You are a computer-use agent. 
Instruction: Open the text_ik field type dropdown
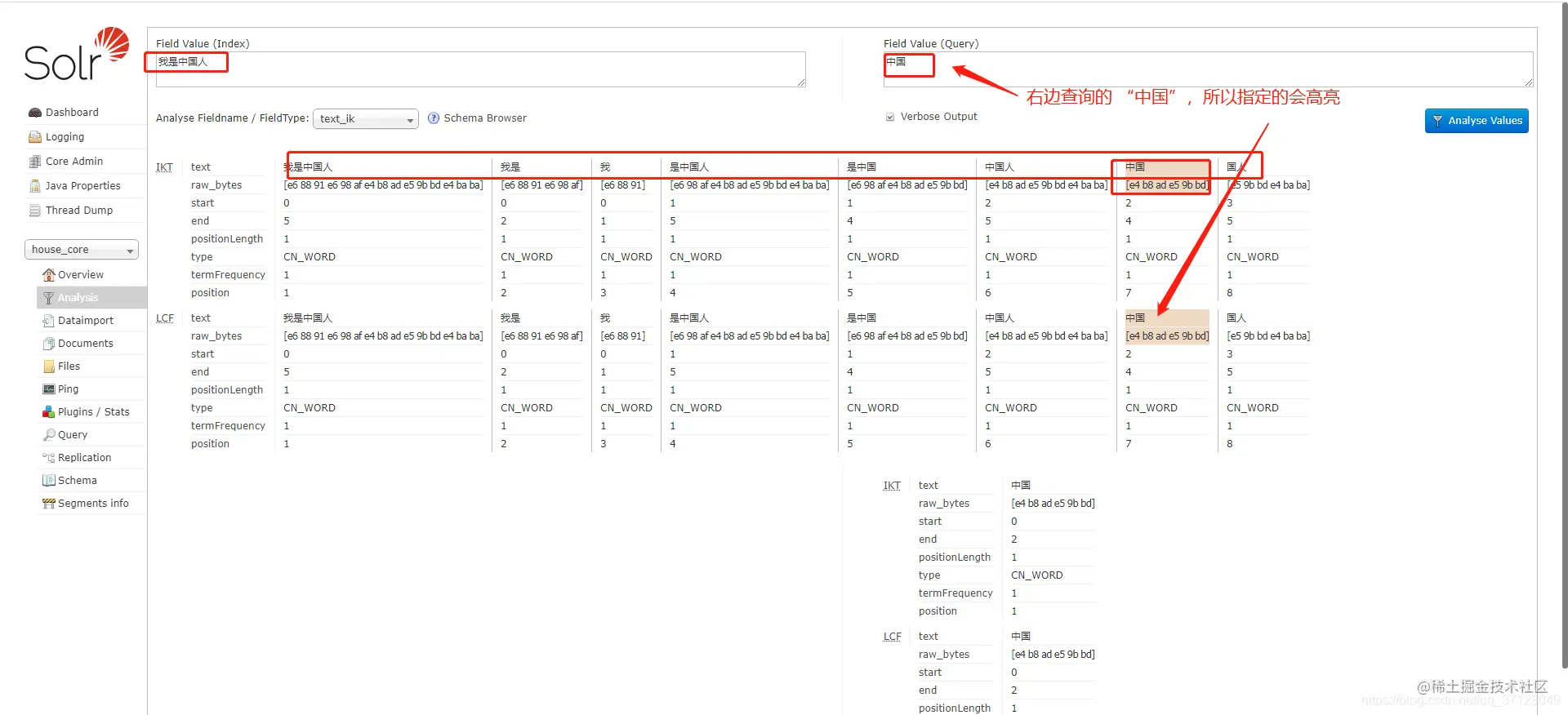(x=366, y=119)
